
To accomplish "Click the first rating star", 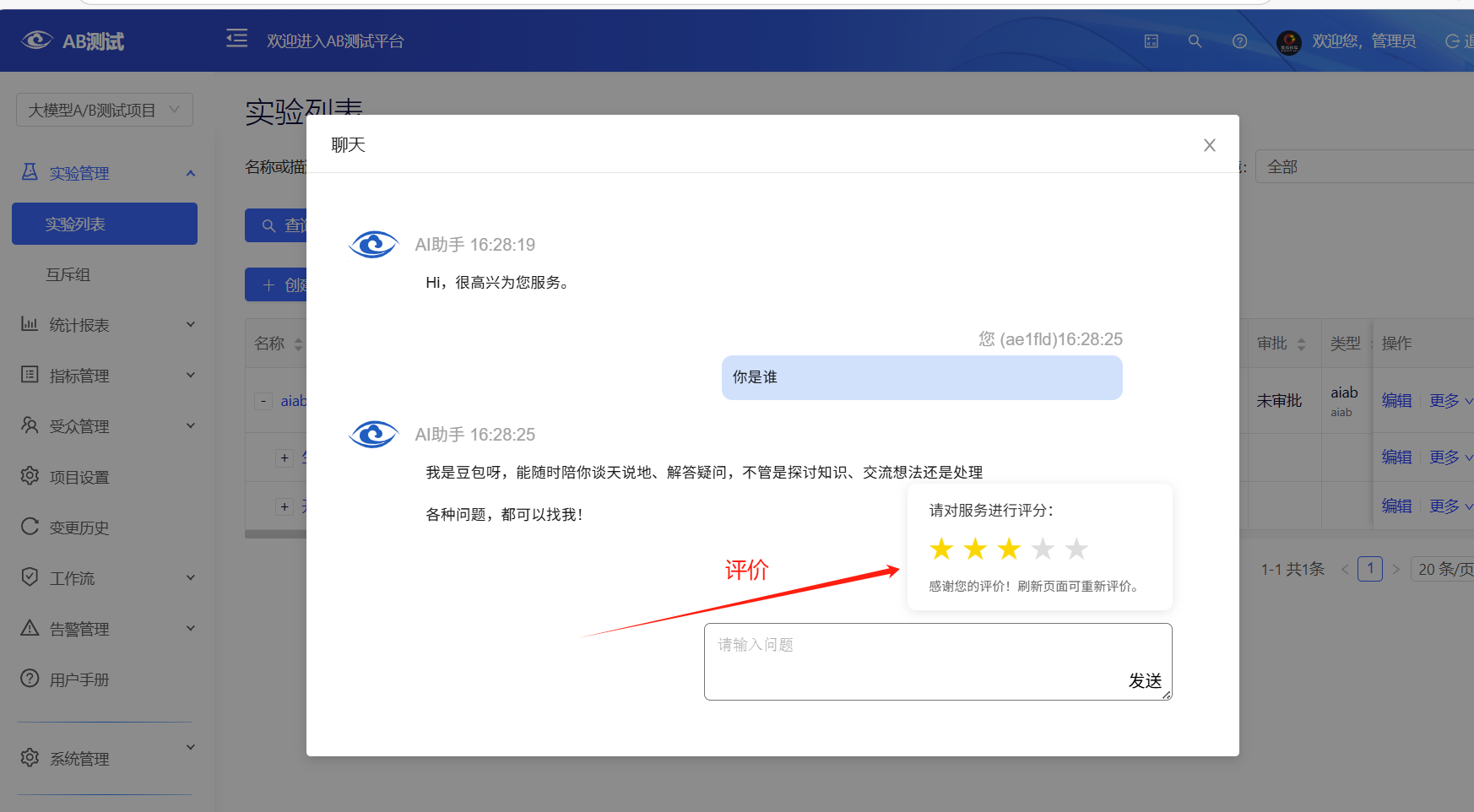I will [x=941, y=549].
